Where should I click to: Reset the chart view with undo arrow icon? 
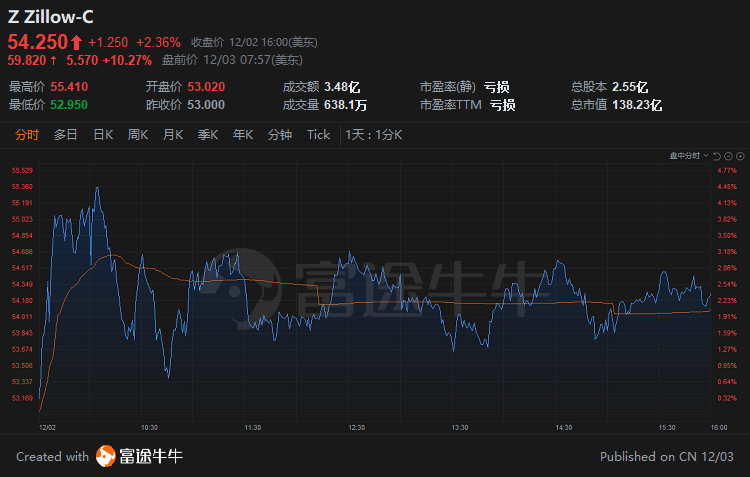[717, 156]
